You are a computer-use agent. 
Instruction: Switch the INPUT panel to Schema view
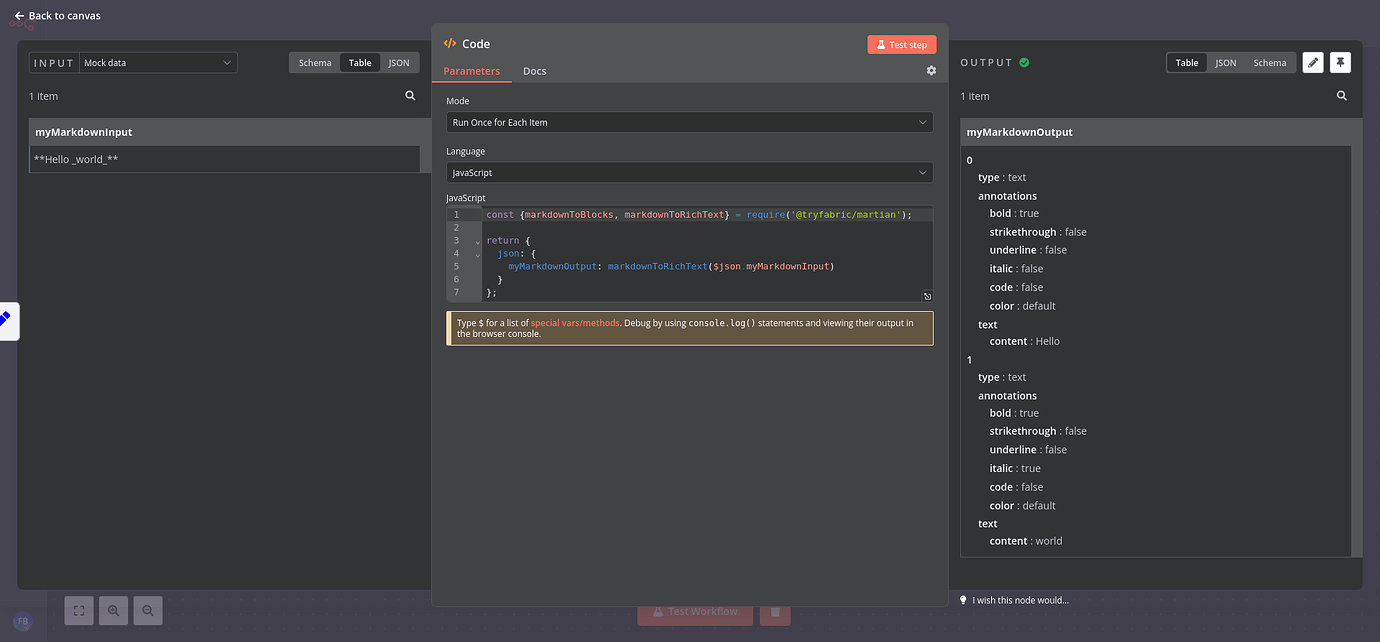coord(314,62)
